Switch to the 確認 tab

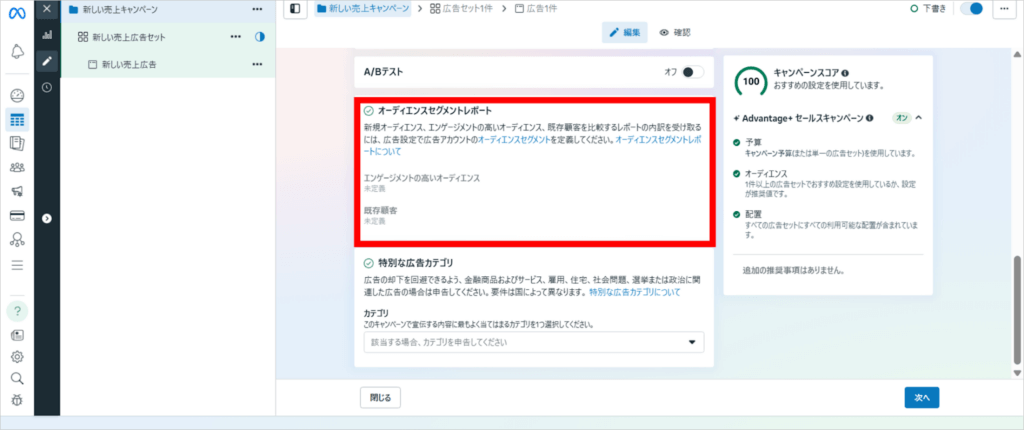tap(675, 33)
